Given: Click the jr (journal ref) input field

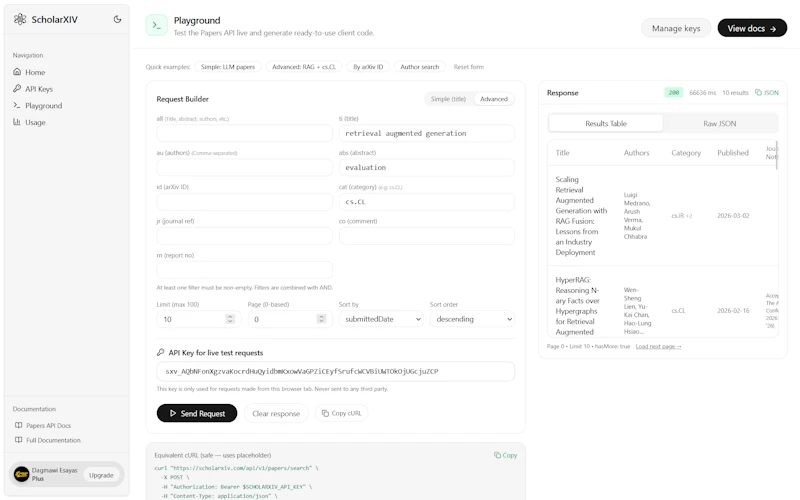Looking at the screenshot, I should [244, 236].
